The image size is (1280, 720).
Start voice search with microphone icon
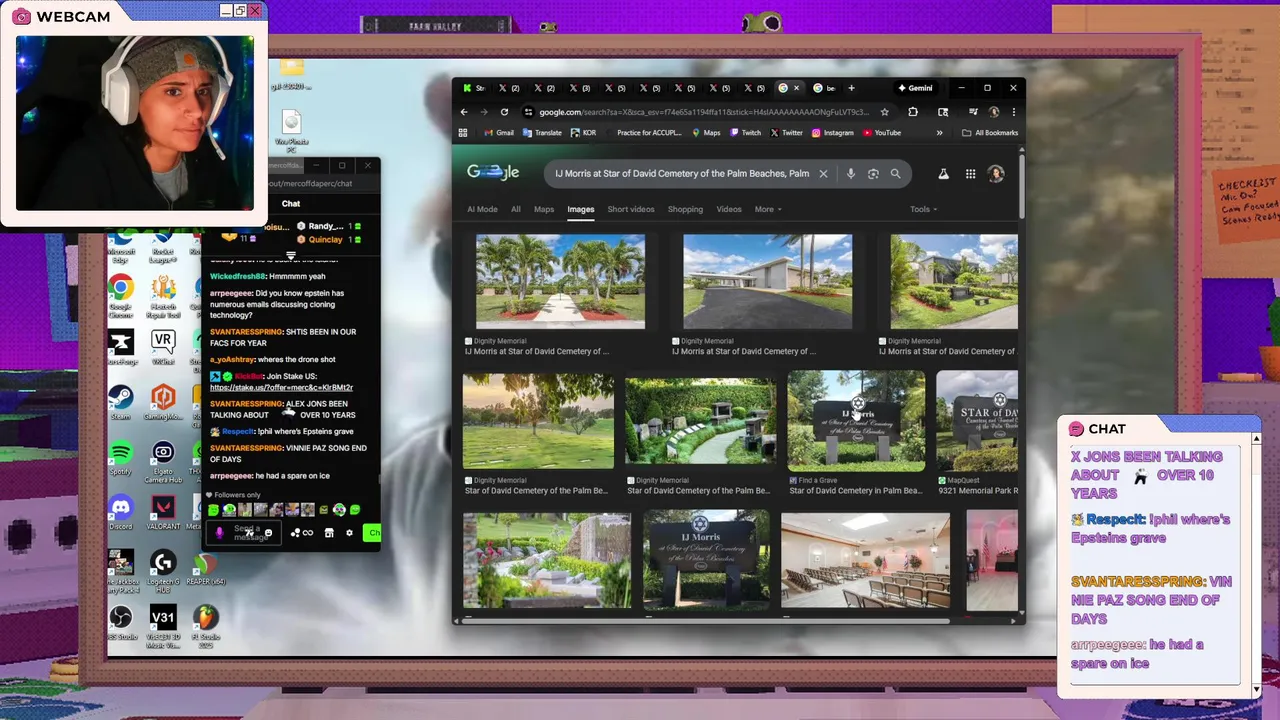point(851,173)
